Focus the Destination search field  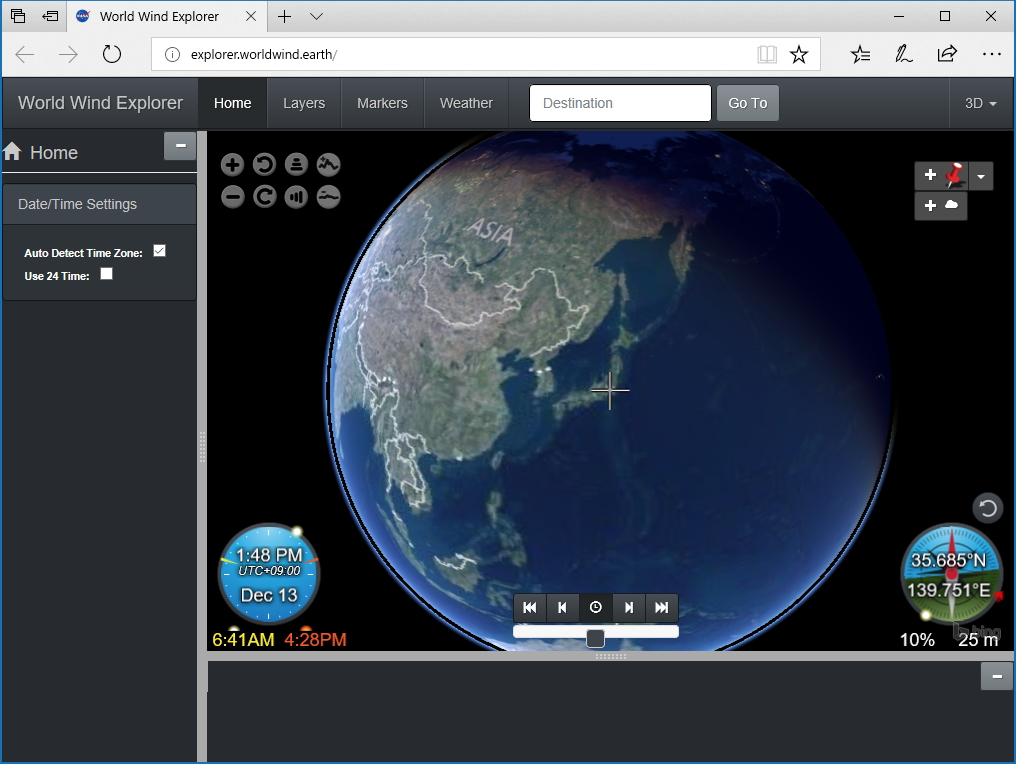pos(620,103)
